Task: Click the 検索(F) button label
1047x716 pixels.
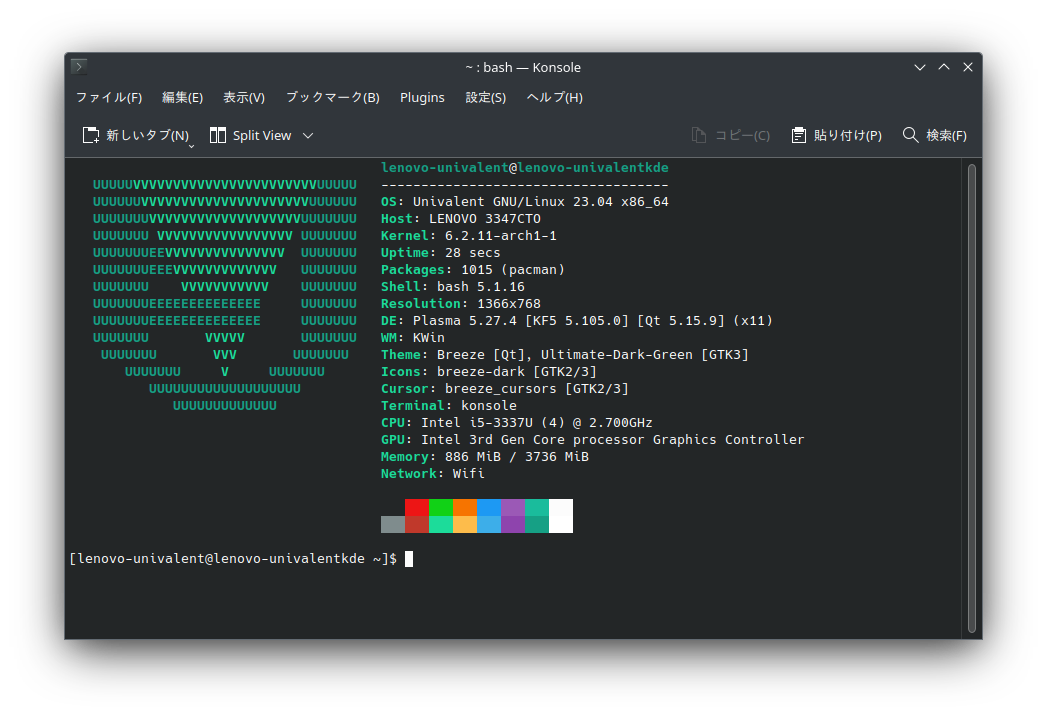Action: [946, 136]
